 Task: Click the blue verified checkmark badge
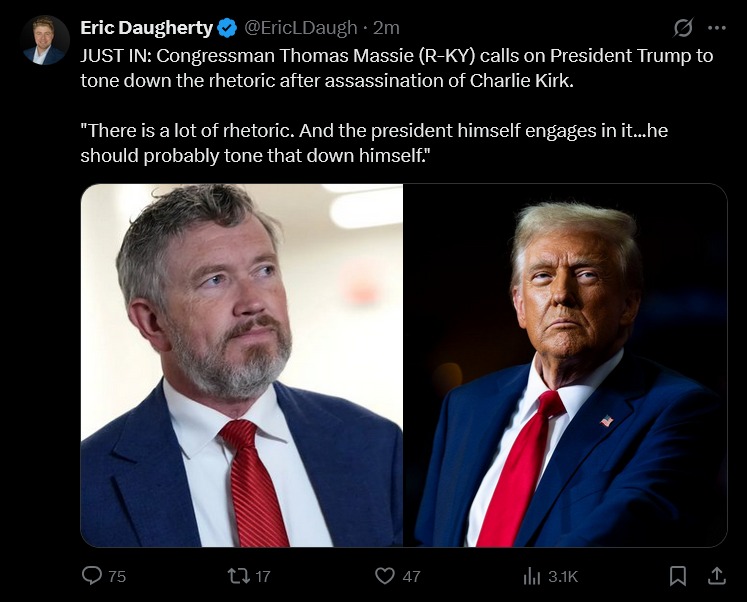pyautogui.click(x=227, y=28)
